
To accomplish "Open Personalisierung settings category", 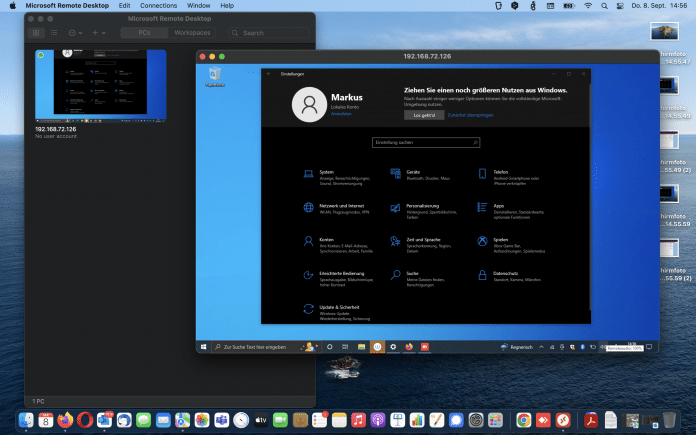I will pyautogui.click(x=424, y=211).
